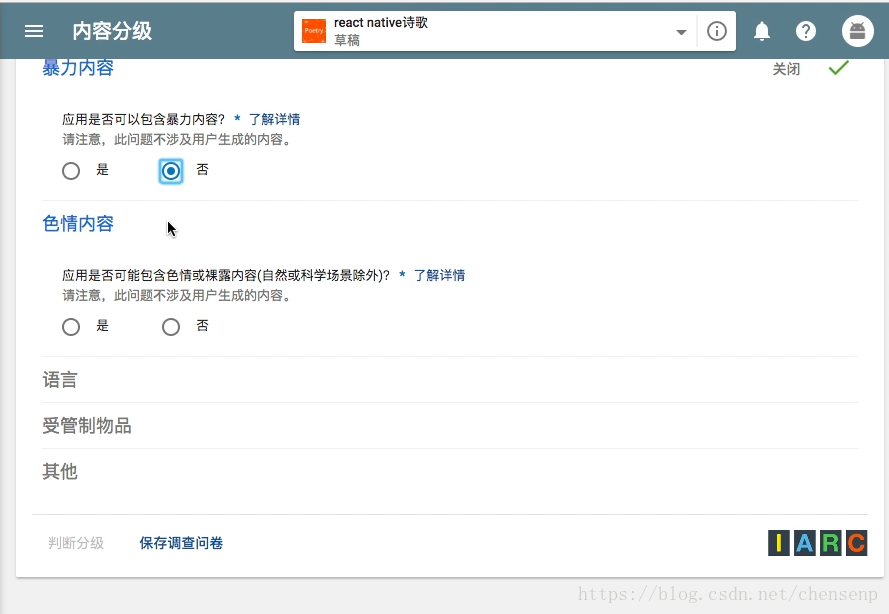Open the notifications bell
Viewport: 889px width, 614px height.
pos(761,31)
